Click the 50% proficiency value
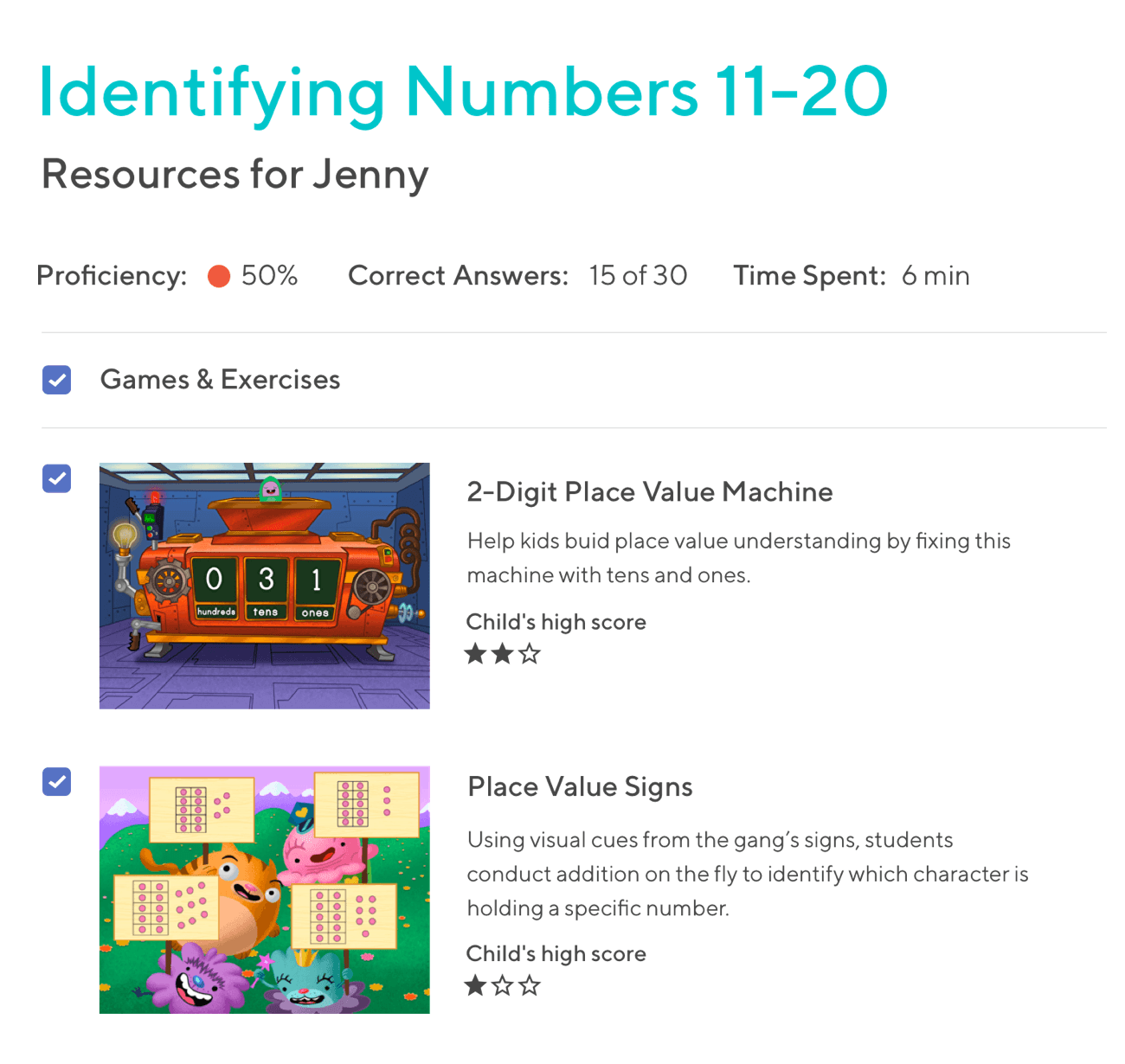Viewport: 1125px width, 1064px height. click(269, 276)
